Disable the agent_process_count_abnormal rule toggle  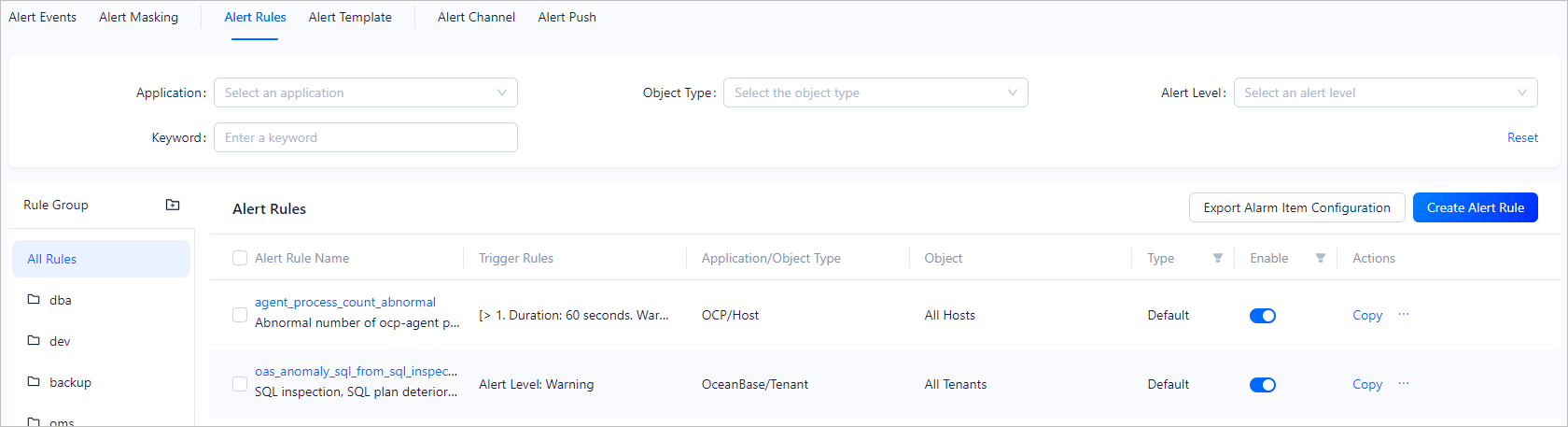(x=1262, y=316)
